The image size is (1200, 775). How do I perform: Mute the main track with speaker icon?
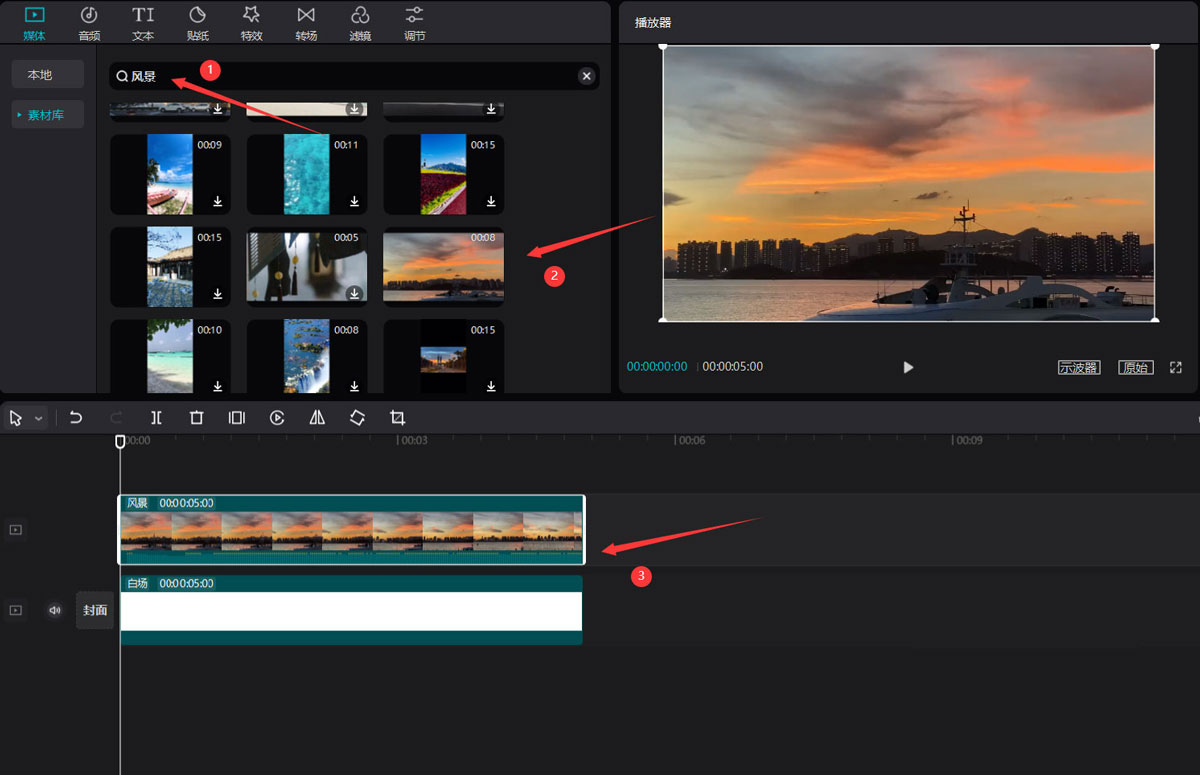click(x=54, y=610)
